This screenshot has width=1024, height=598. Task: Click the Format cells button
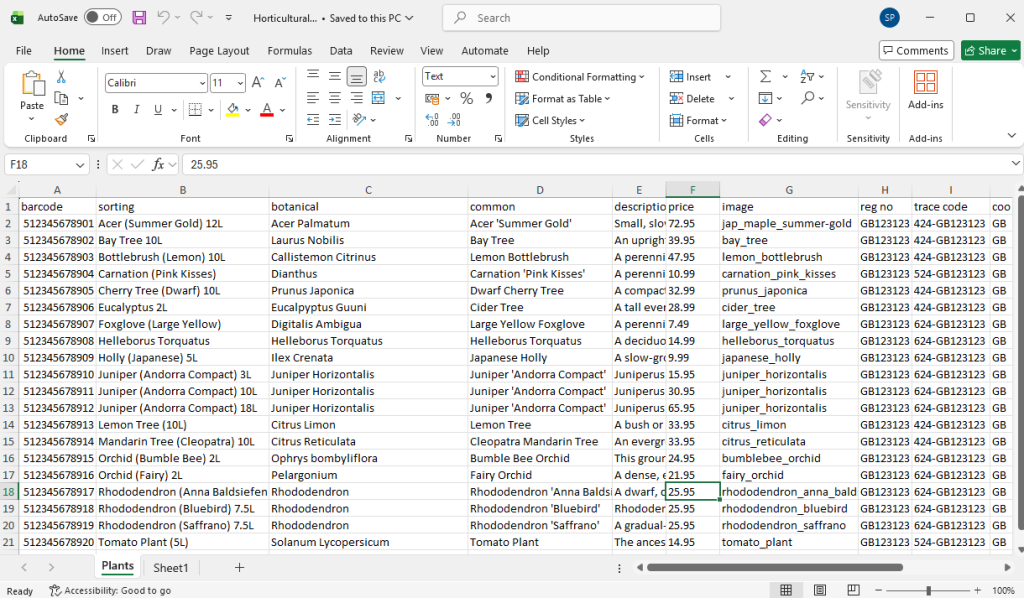point(698,120)
